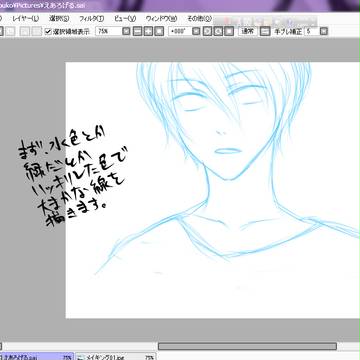Open the 手ブレ補正 stabilizer dropdown arrow

pyautogui.click(x=324, y=31)
